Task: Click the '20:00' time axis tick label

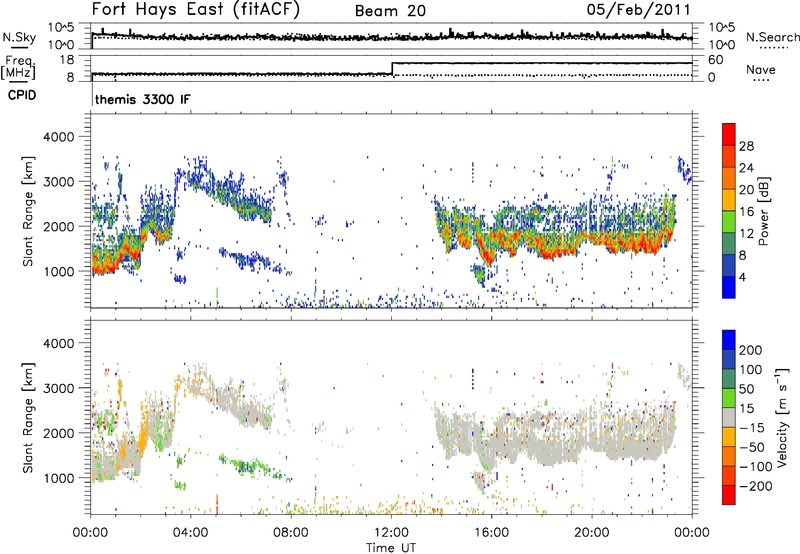Action: tap(592, 533)
